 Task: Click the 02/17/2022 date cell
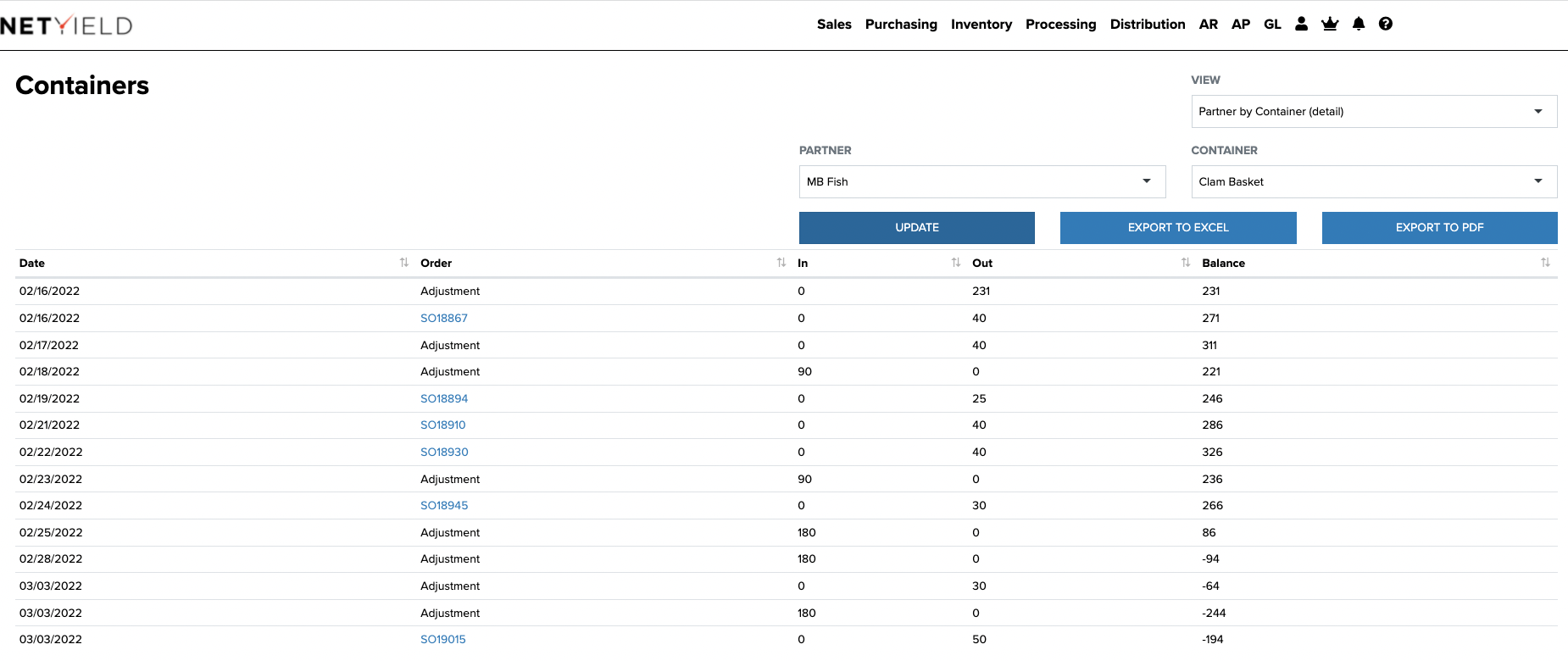[49, 345]
